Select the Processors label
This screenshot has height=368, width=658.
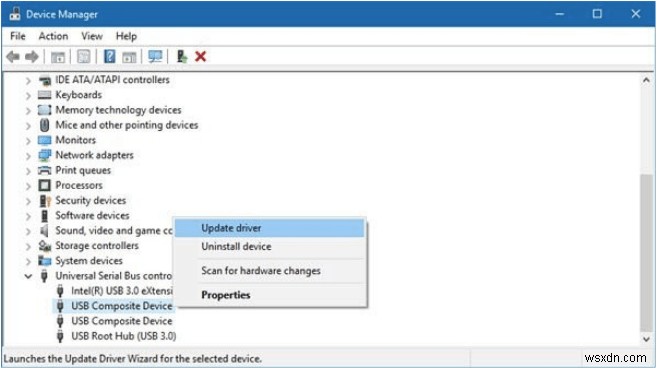tap(79, 185)
